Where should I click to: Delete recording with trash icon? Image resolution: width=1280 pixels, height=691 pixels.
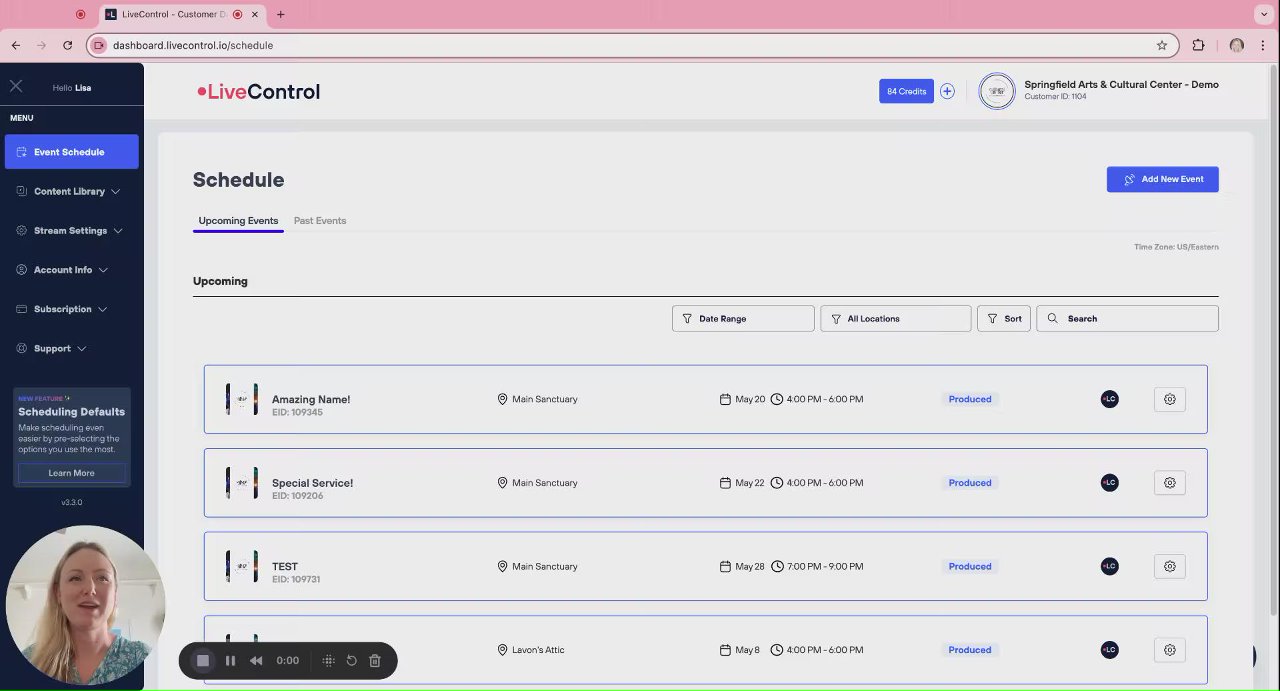coord(375,660)
